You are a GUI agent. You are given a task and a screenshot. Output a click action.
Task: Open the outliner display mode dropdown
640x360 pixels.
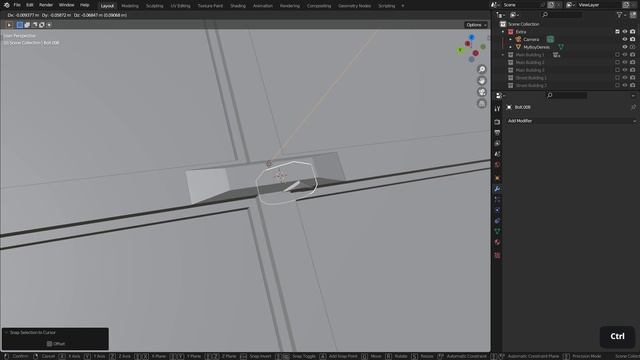[x=501, y=15]
